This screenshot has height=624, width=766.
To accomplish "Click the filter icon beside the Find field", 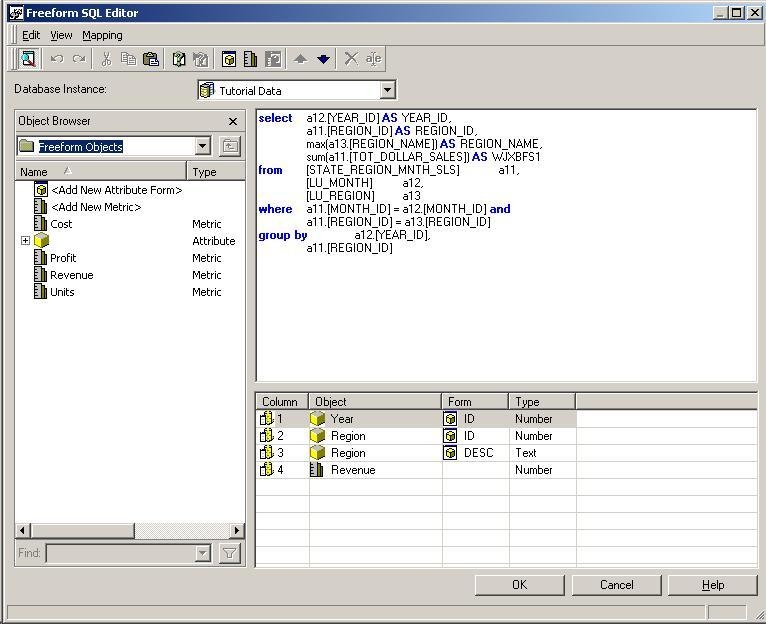I will (230, 553).
